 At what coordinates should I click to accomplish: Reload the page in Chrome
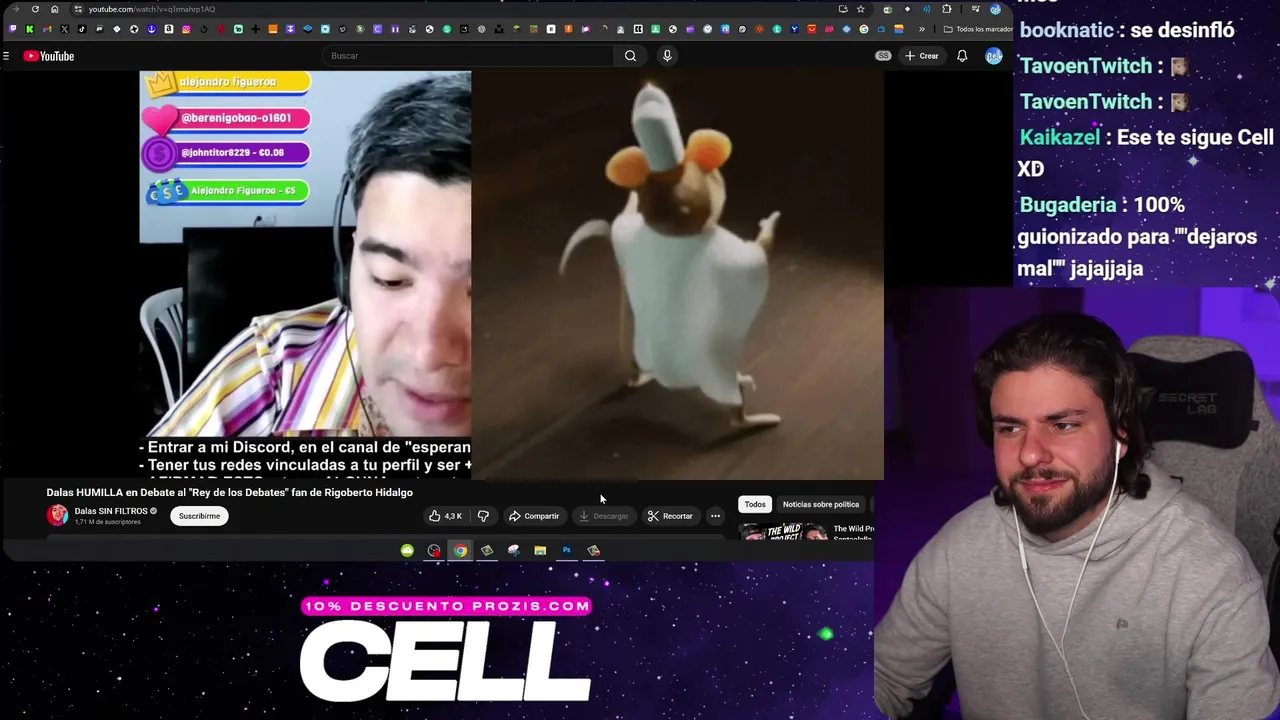pyautogui.click(x=35, y=9)
